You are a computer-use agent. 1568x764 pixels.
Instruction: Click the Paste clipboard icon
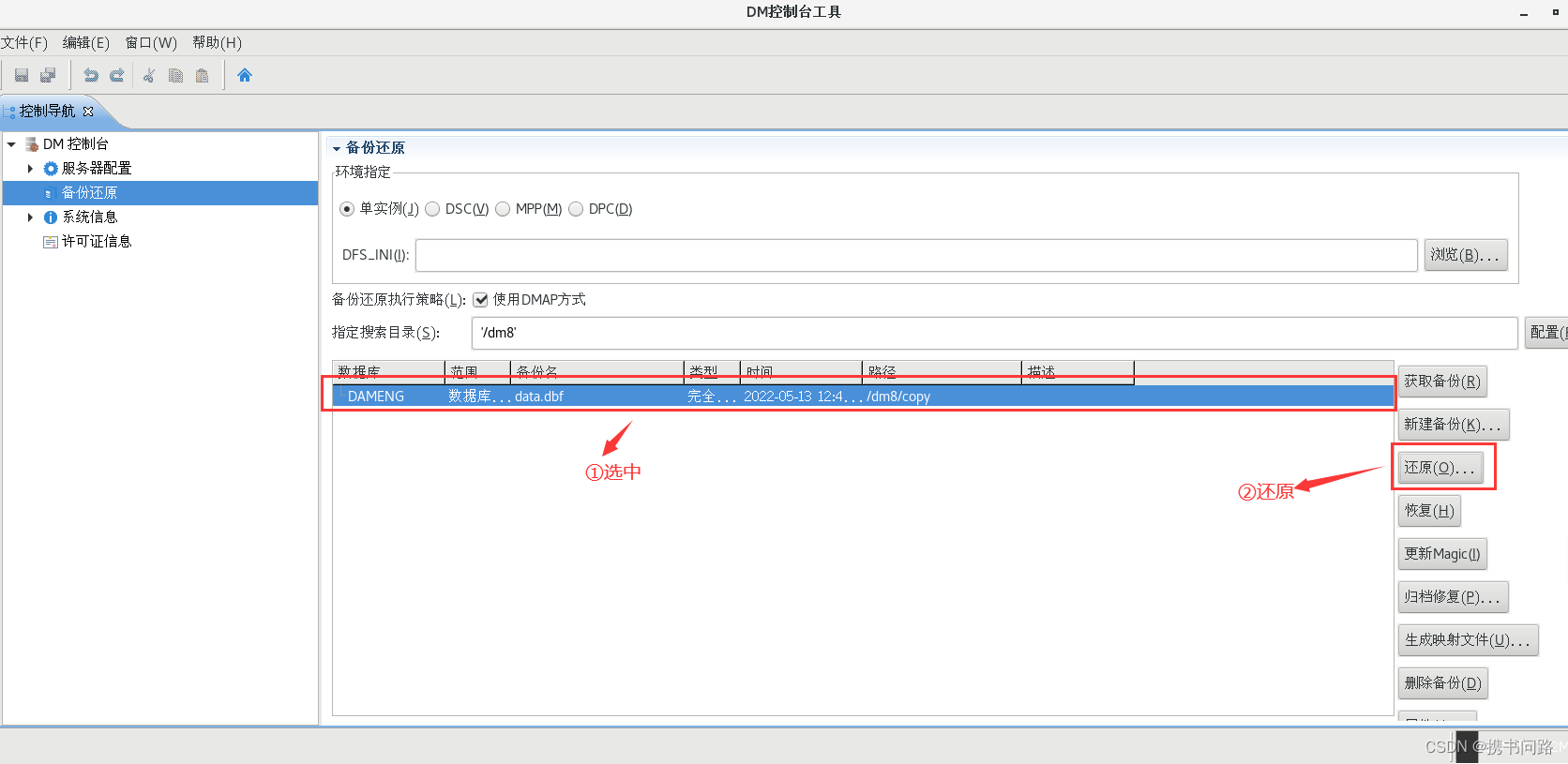tap(202, 75)
